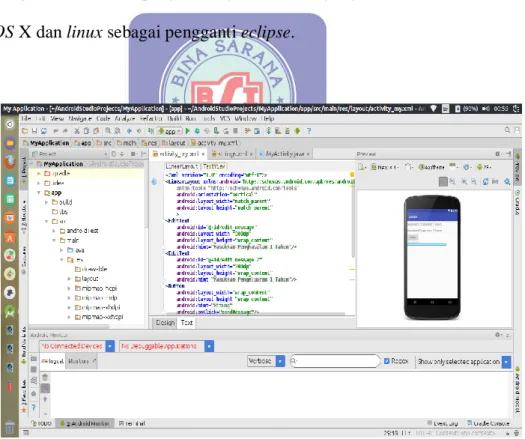The width and height of the screenshot is (525, 439).
Task: Toggle the scroll-to-end button in logcat
Action: coord(45,389)
